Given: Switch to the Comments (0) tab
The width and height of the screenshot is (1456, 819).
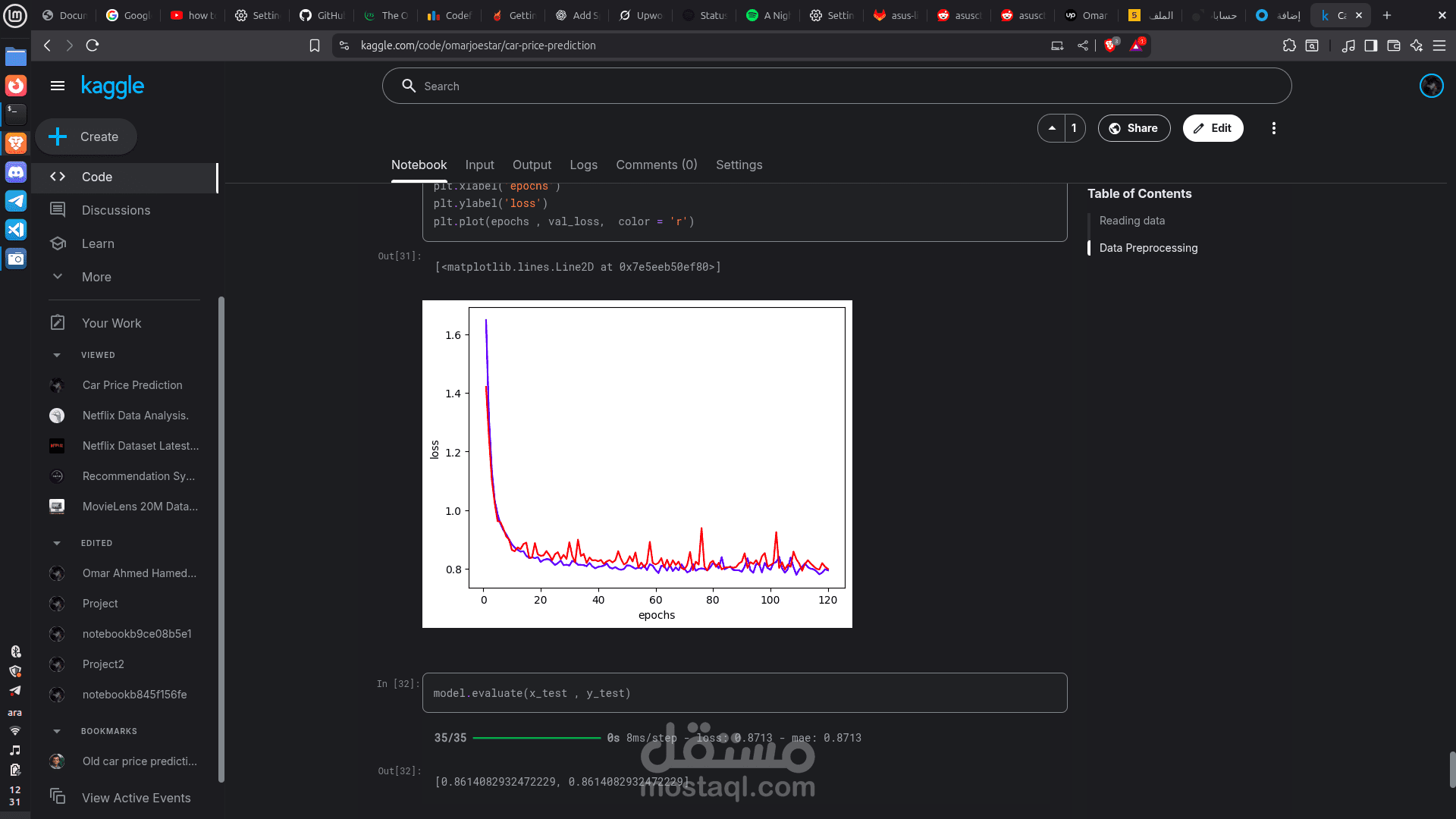Looking at the screenshot, I should 656,165.
